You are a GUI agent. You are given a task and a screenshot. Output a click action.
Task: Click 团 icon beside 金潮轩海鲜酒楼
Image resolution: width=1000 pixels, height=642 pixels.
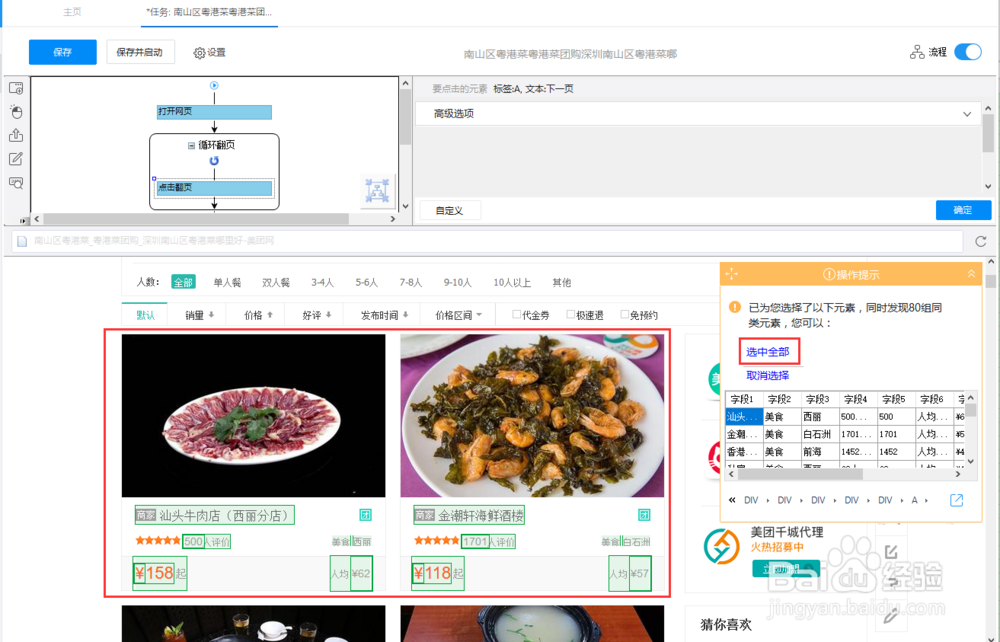(644, 515)
